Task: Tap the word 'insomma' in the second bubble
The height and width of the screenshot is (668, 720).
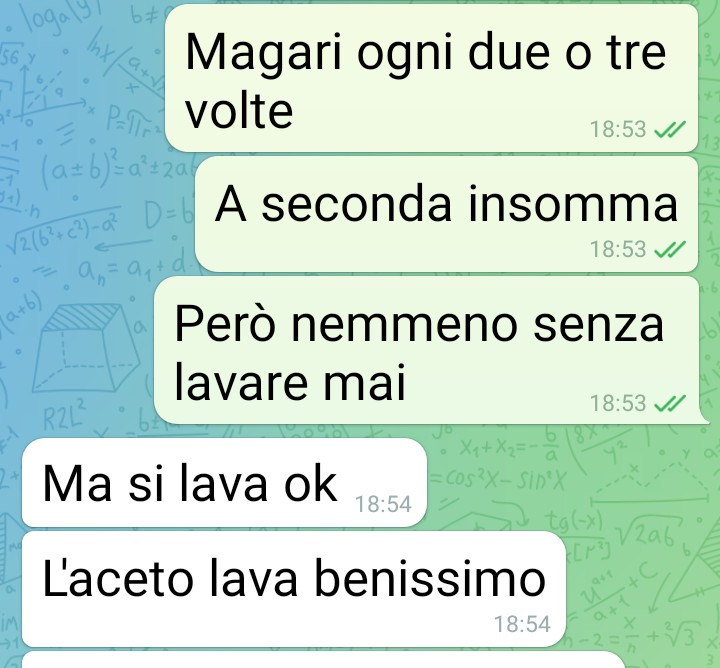Action: (x=573, y=203)
